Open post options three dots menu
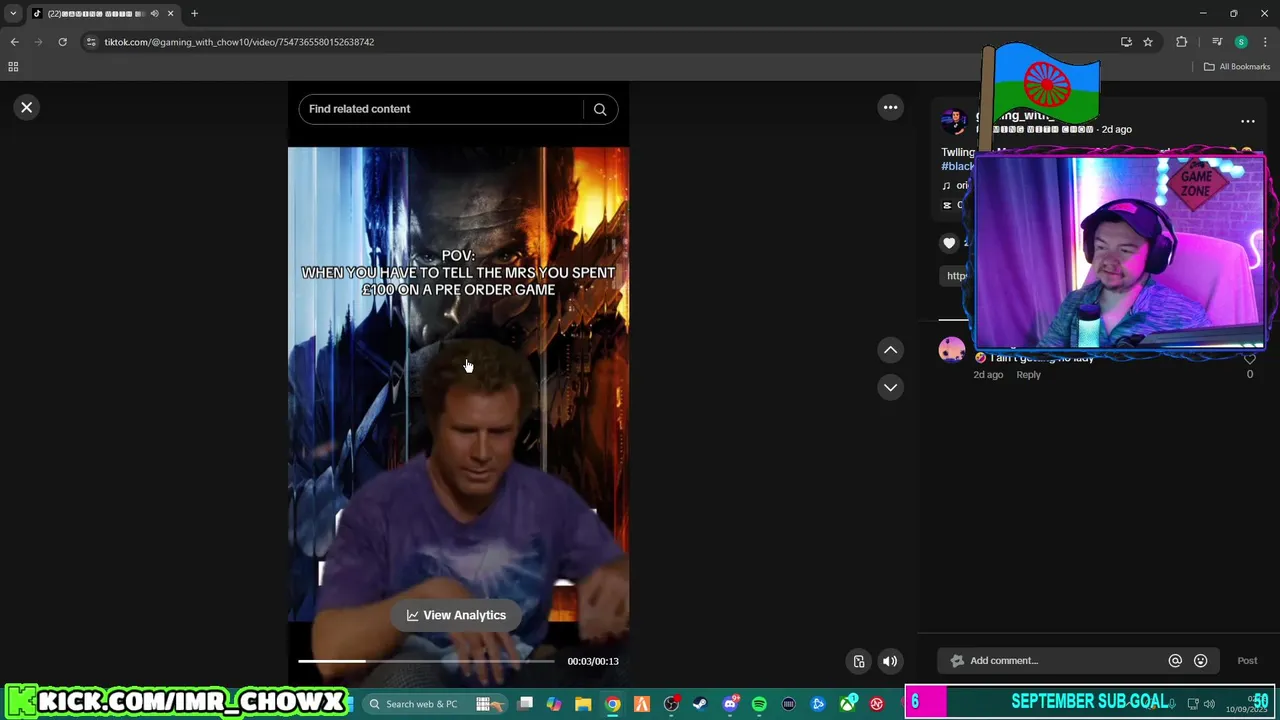This screenshot has height=720, width=1280. coord(1248,121)
